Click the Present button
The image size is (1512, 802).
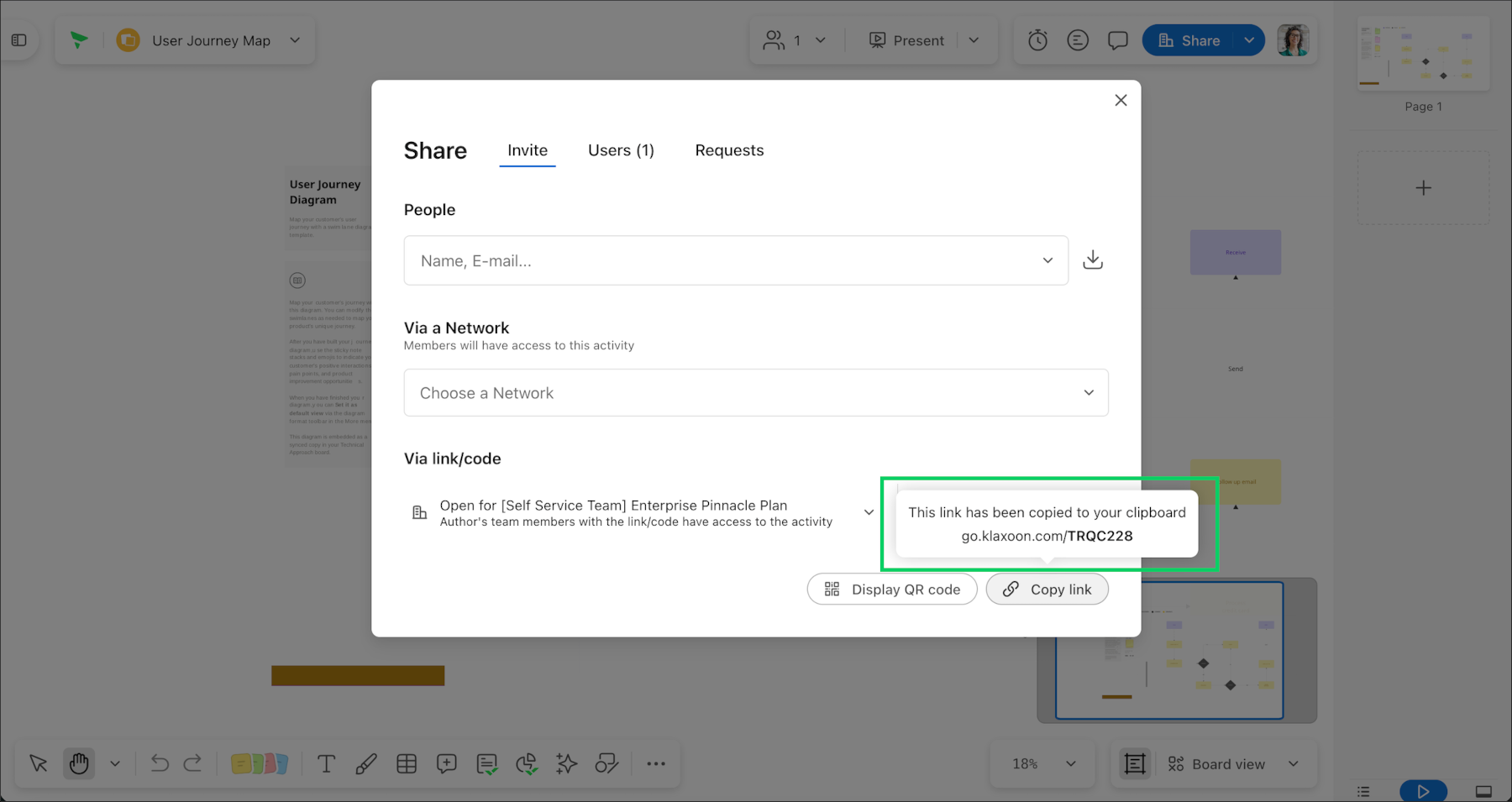[x=906, y=40]
